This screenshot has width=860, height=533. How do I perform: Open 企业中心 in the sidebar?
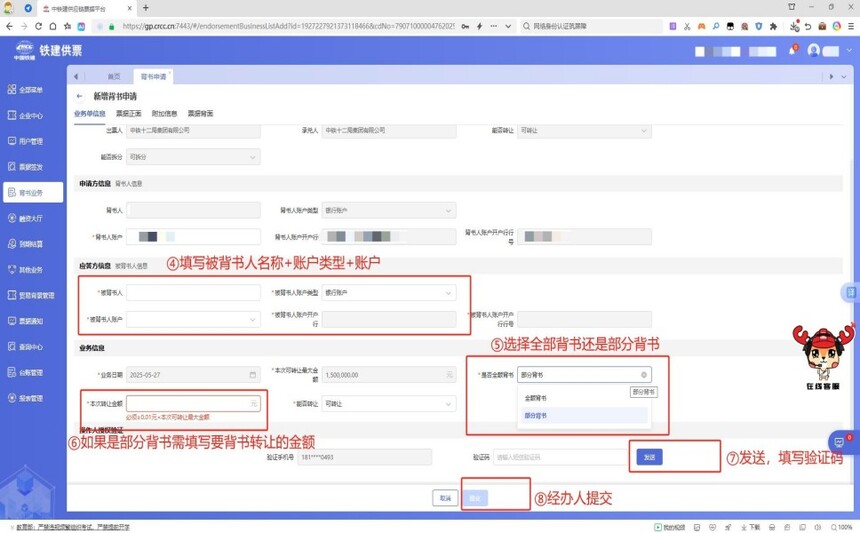31,116
